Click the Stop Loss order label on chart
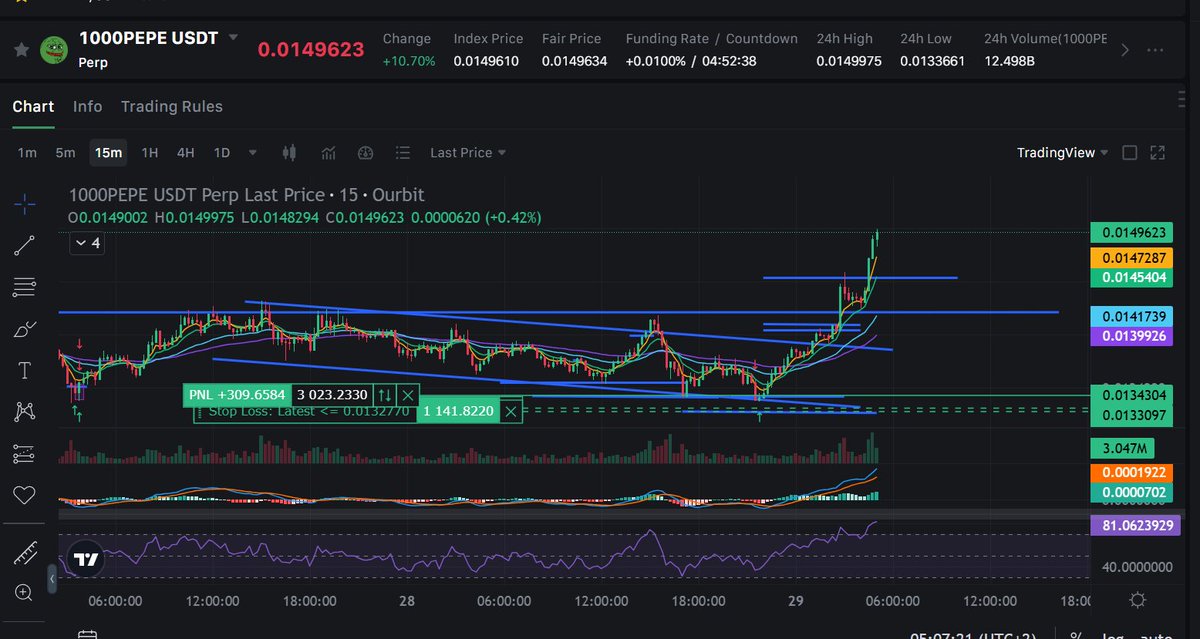Viewport: 1200px width, 639px height. 308,411
